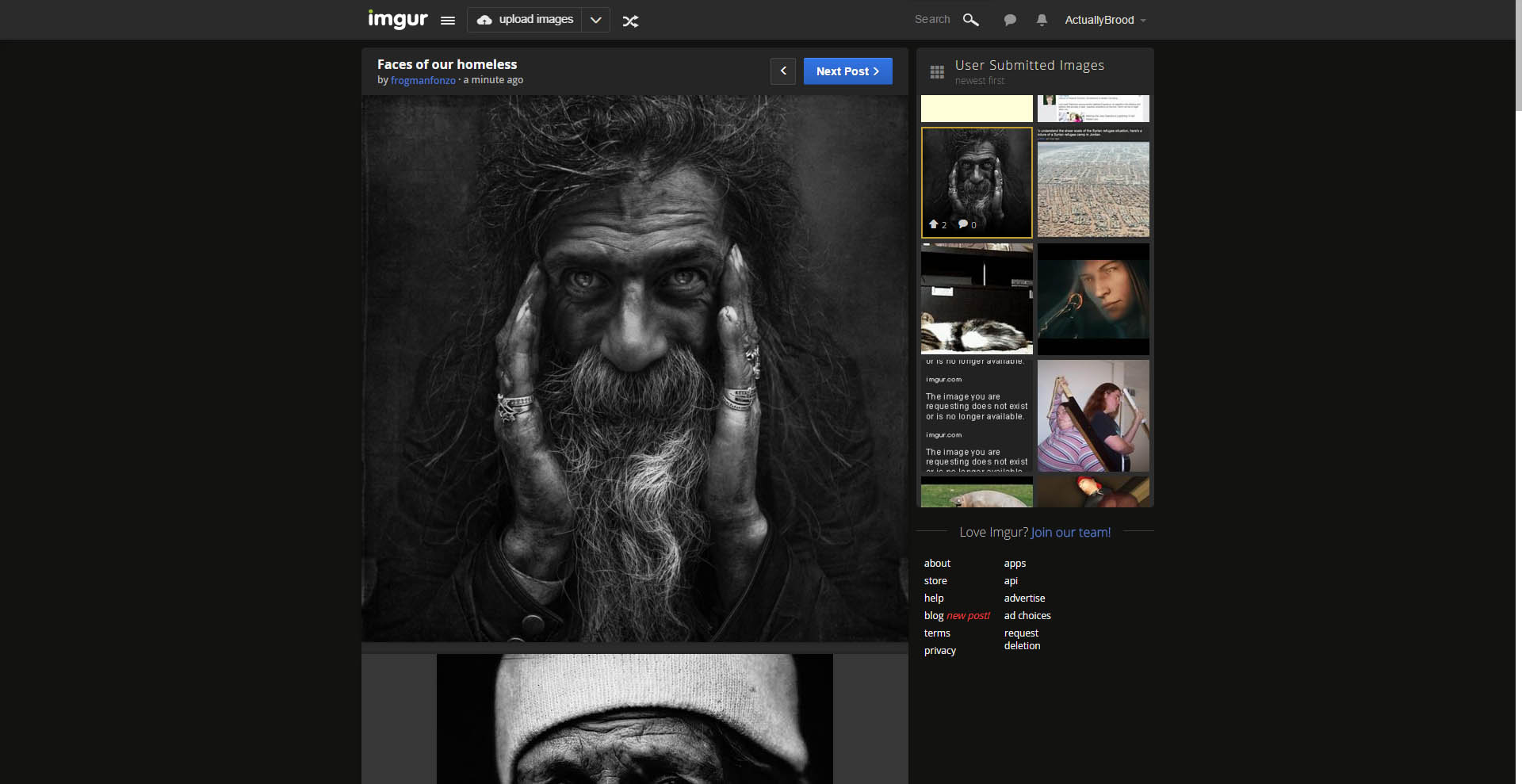1522x784 pixels.
Task: Check notifications via the bell icon
Action: [x=1041, y=20]
